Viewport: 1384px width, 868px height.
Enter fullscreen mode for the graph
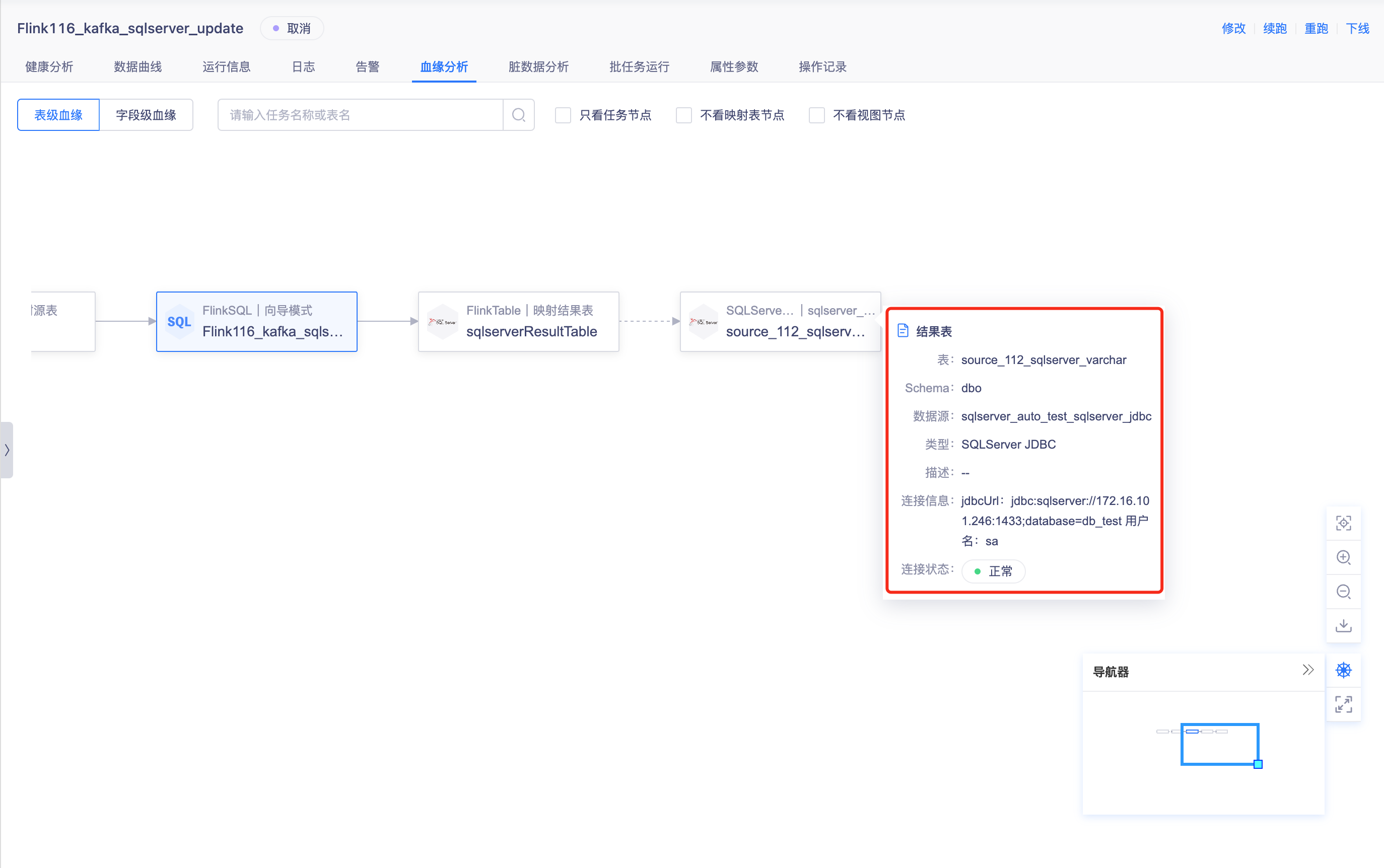(1343, 704)
